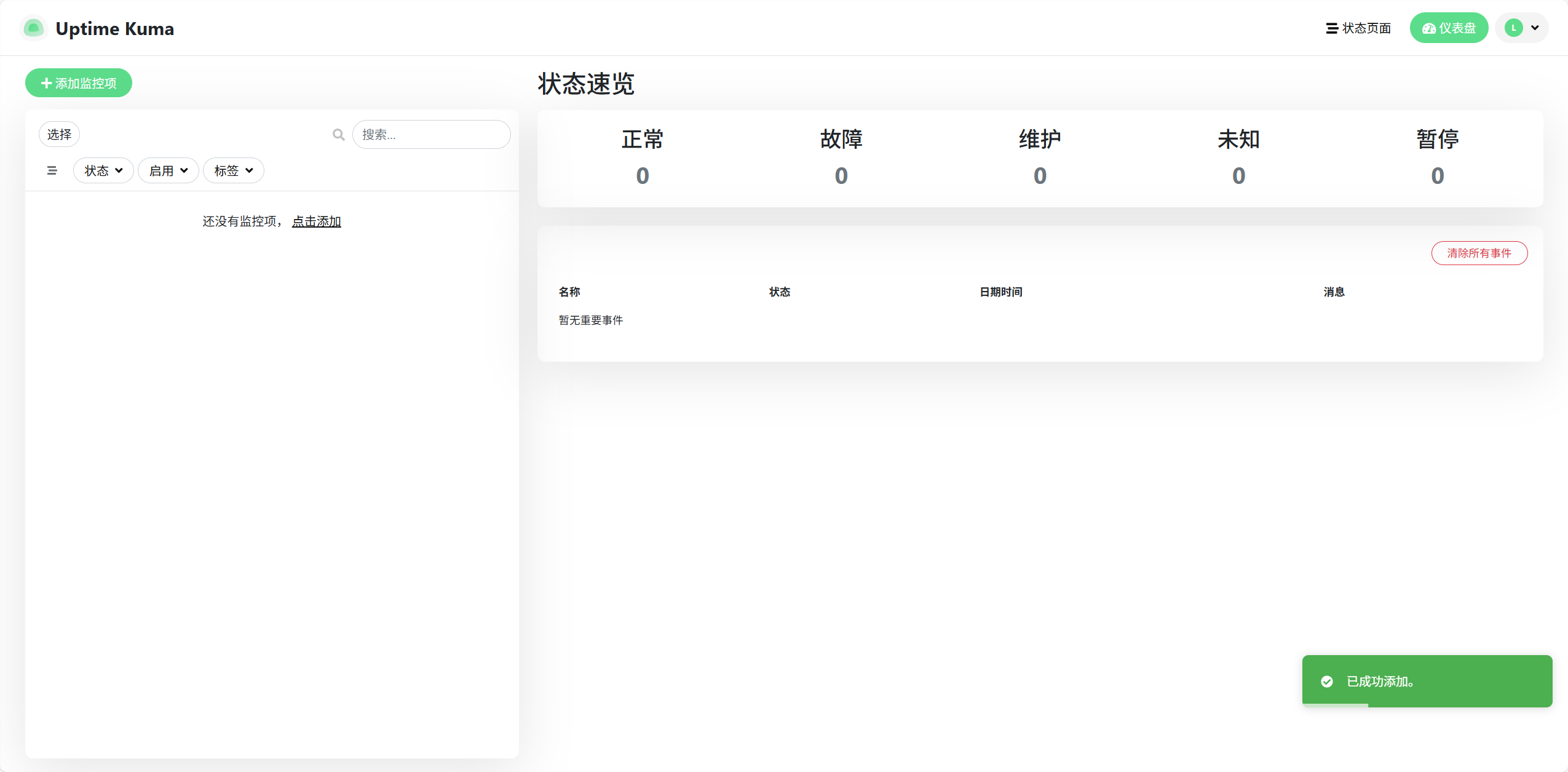Expand the 启用 filter dropdown
Image resolution: width=1568 pixels, height=772 pixels.
(x=168, y=170)
